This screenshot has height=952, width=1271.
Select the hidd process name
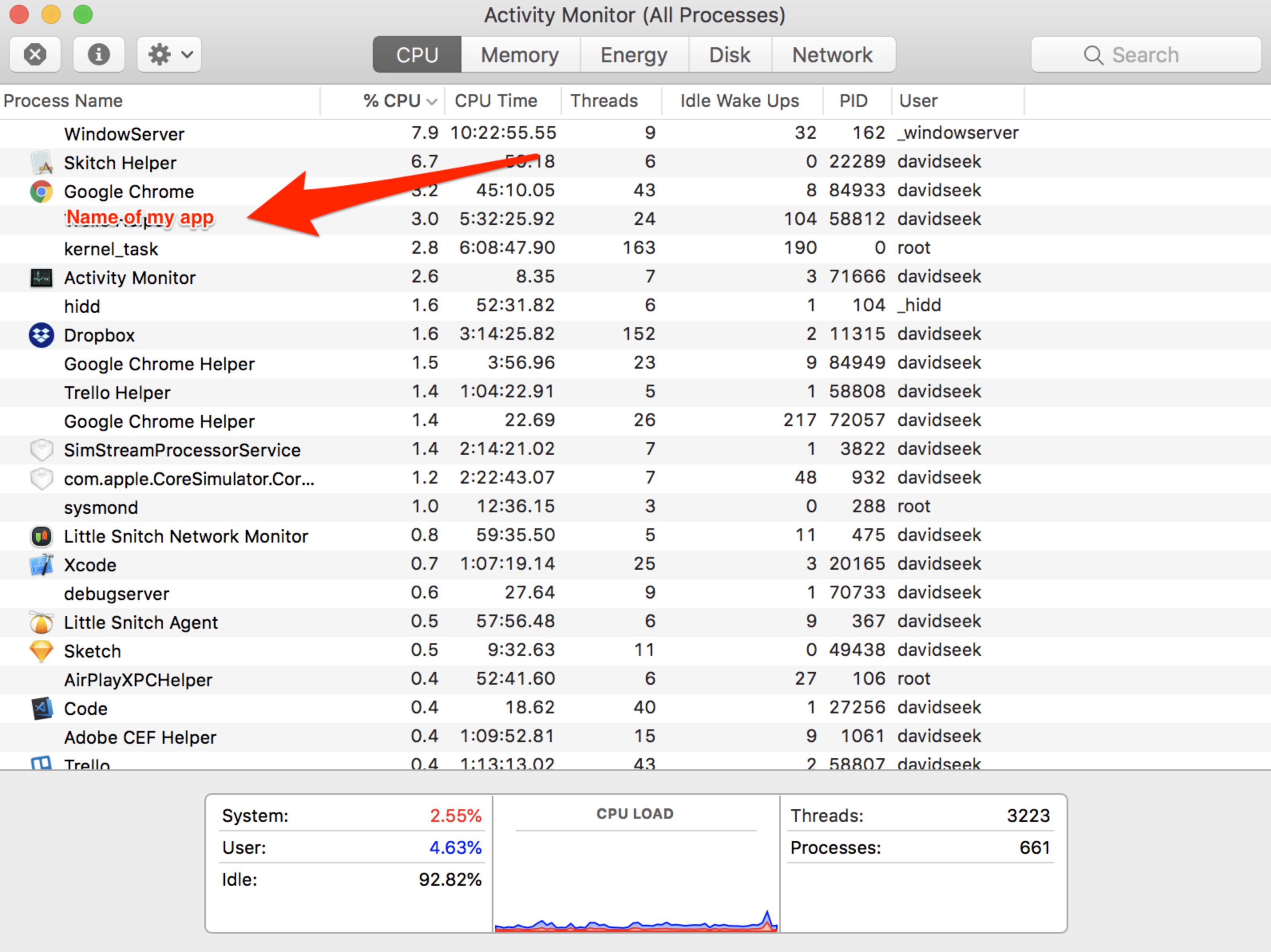coord(82,306)
